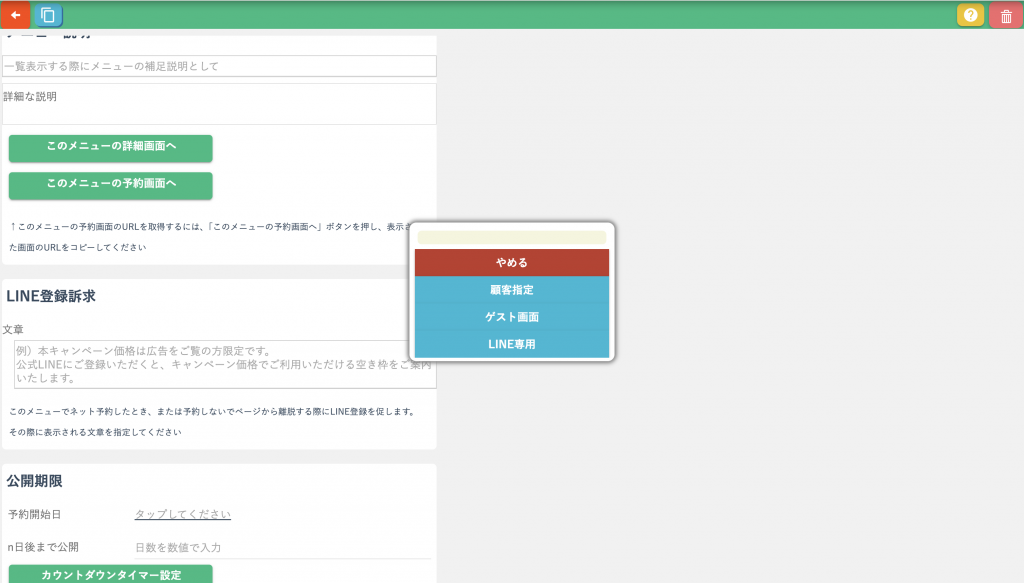
Task: Select ゲスト画面 in the popup menu
Action: click(x=511, y=317)
